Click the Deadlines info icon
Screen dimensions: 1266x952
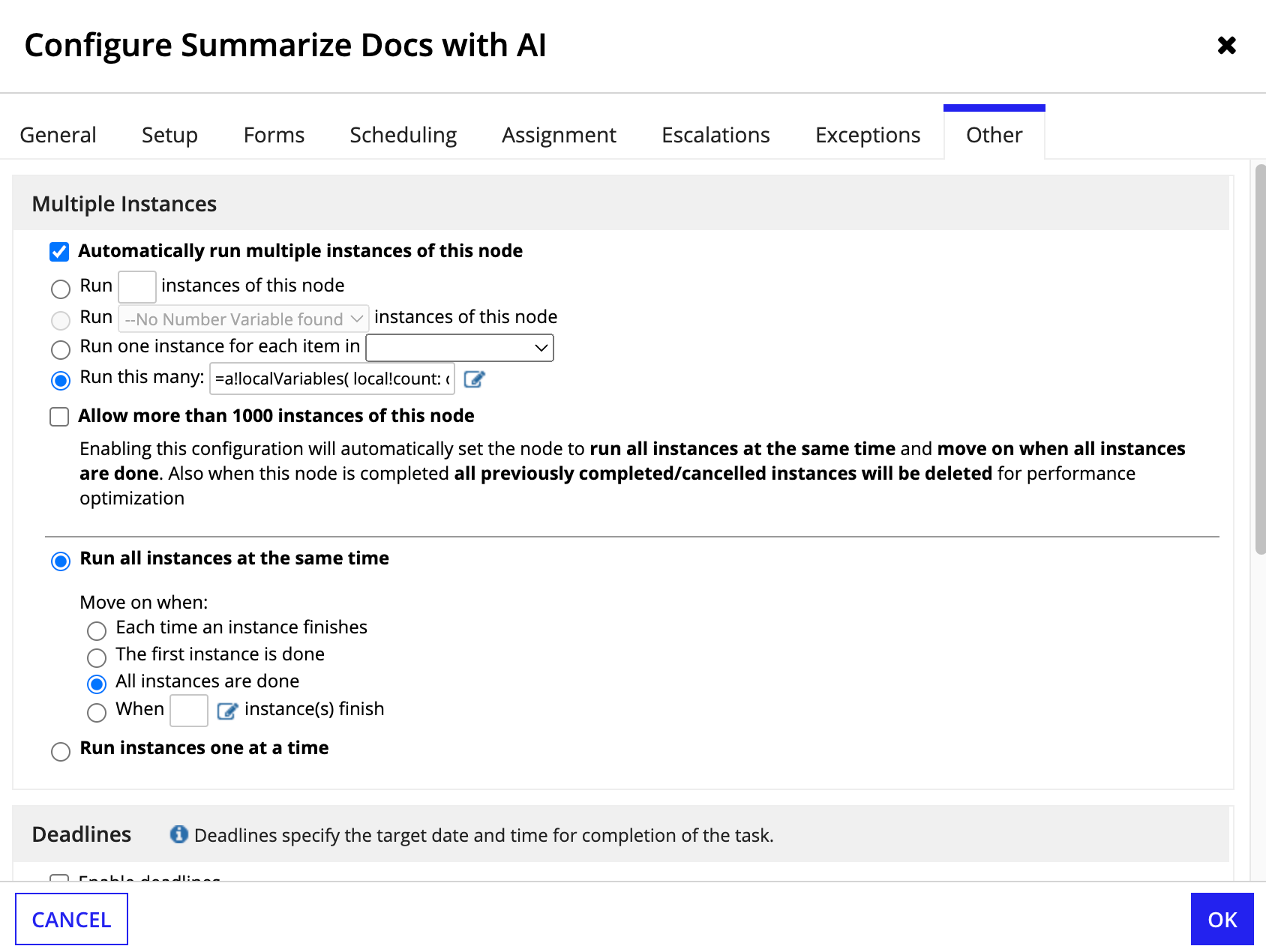click(178, 834)
